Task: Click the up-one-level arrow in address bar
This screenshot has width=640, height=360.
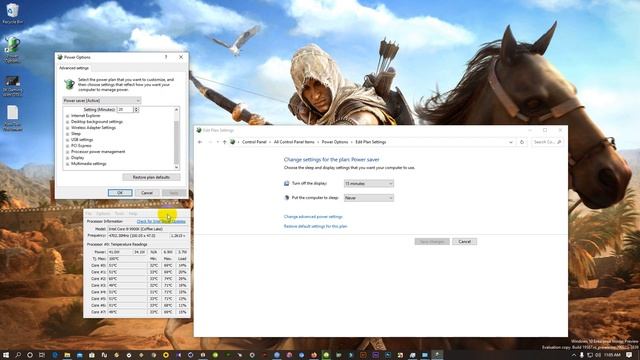Action: point(224,142)
